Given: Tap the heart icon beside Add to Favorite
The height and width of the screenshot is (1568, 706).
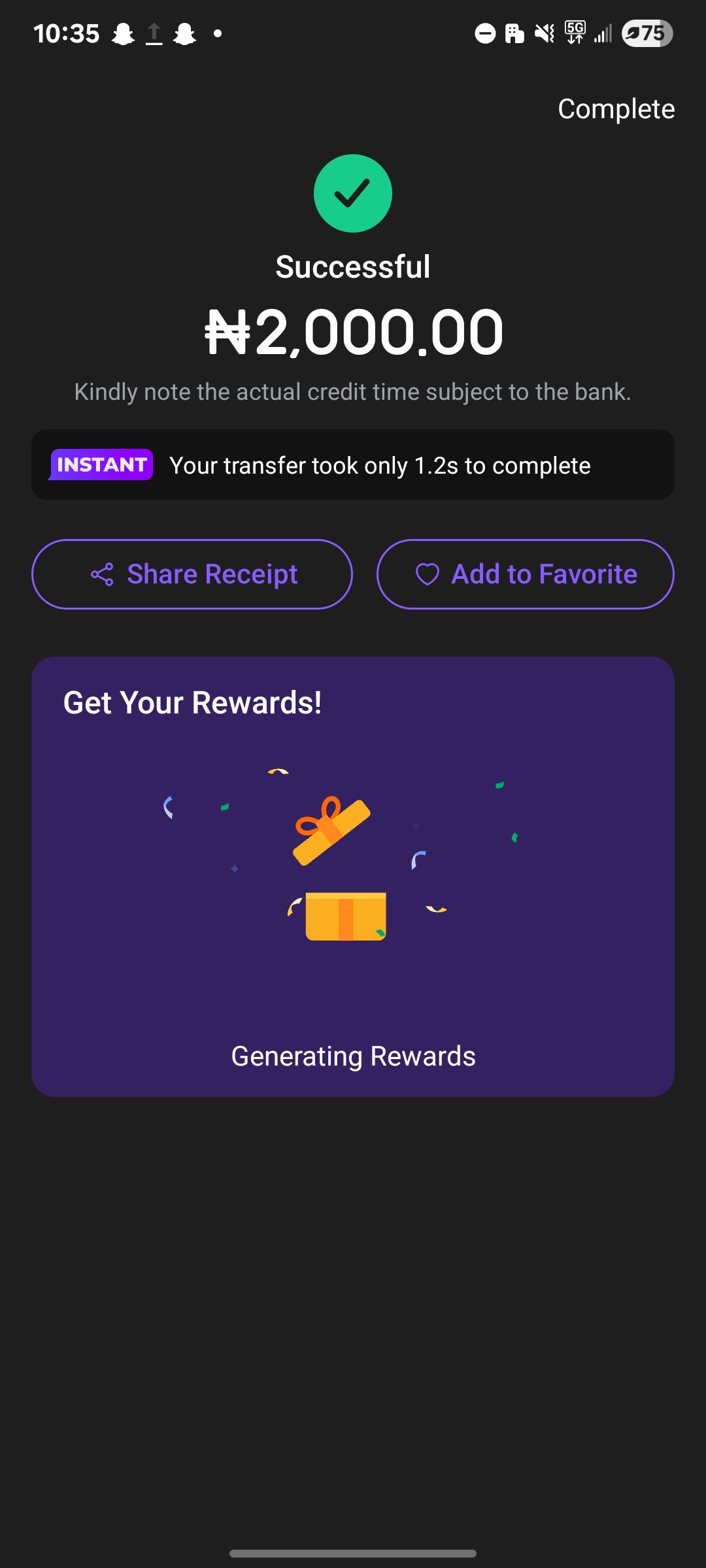Looking at the screenshot, I should [x=427, y=574].
